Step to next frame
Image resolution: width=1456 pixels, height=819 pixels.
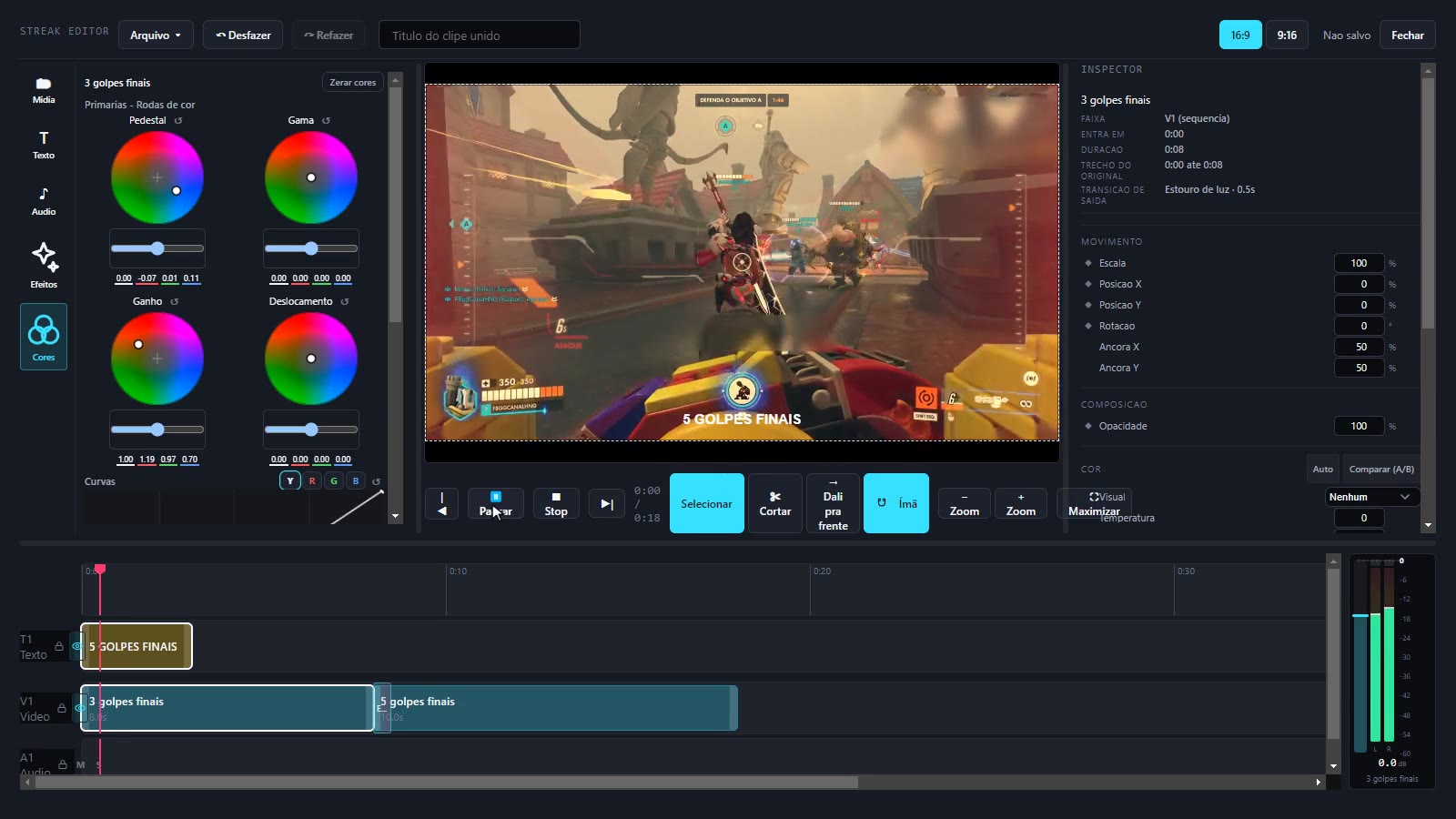click(x=607, y=503)
